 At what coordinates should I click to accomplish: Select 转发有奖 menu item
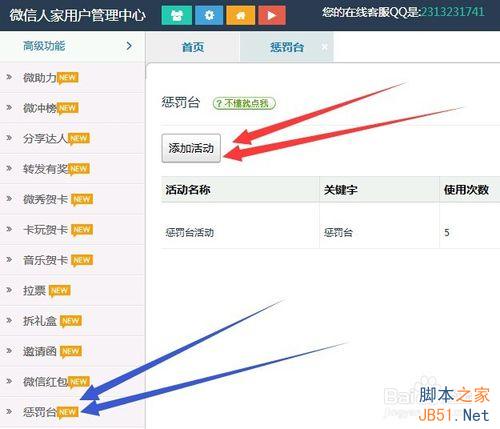coord(72,169)
